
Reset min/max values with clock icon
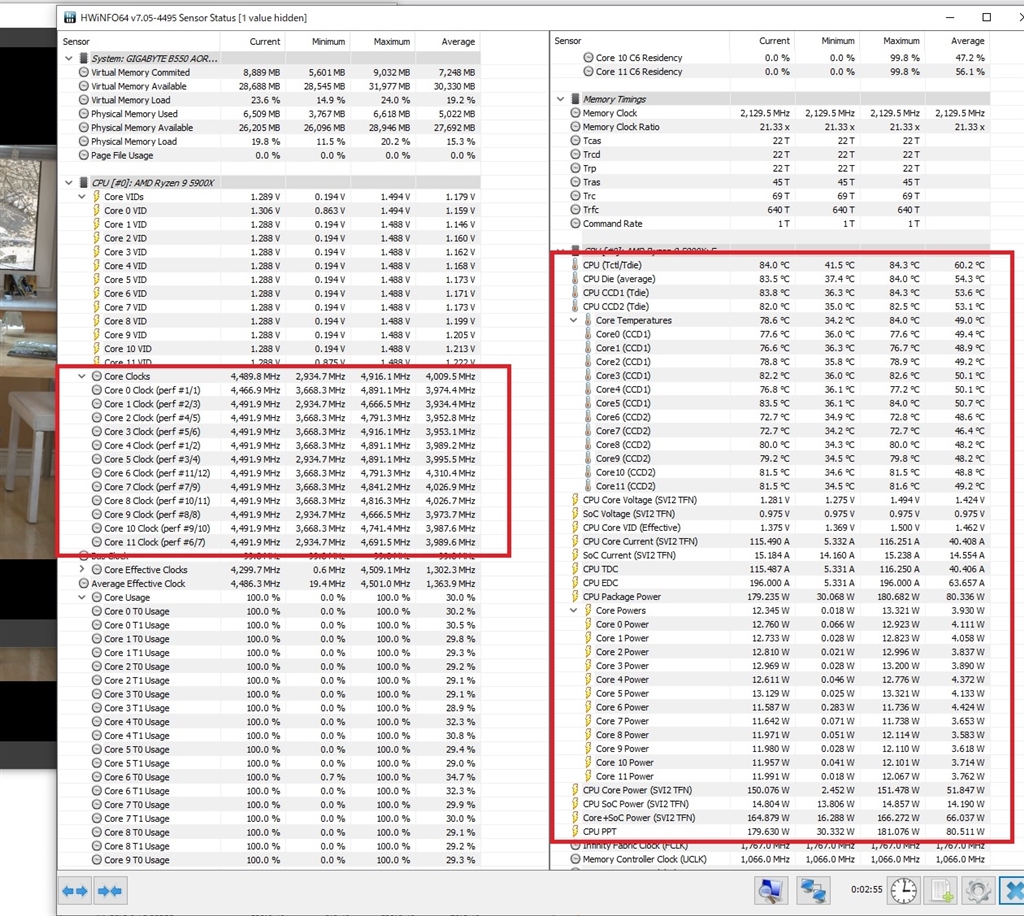[904, 891]
